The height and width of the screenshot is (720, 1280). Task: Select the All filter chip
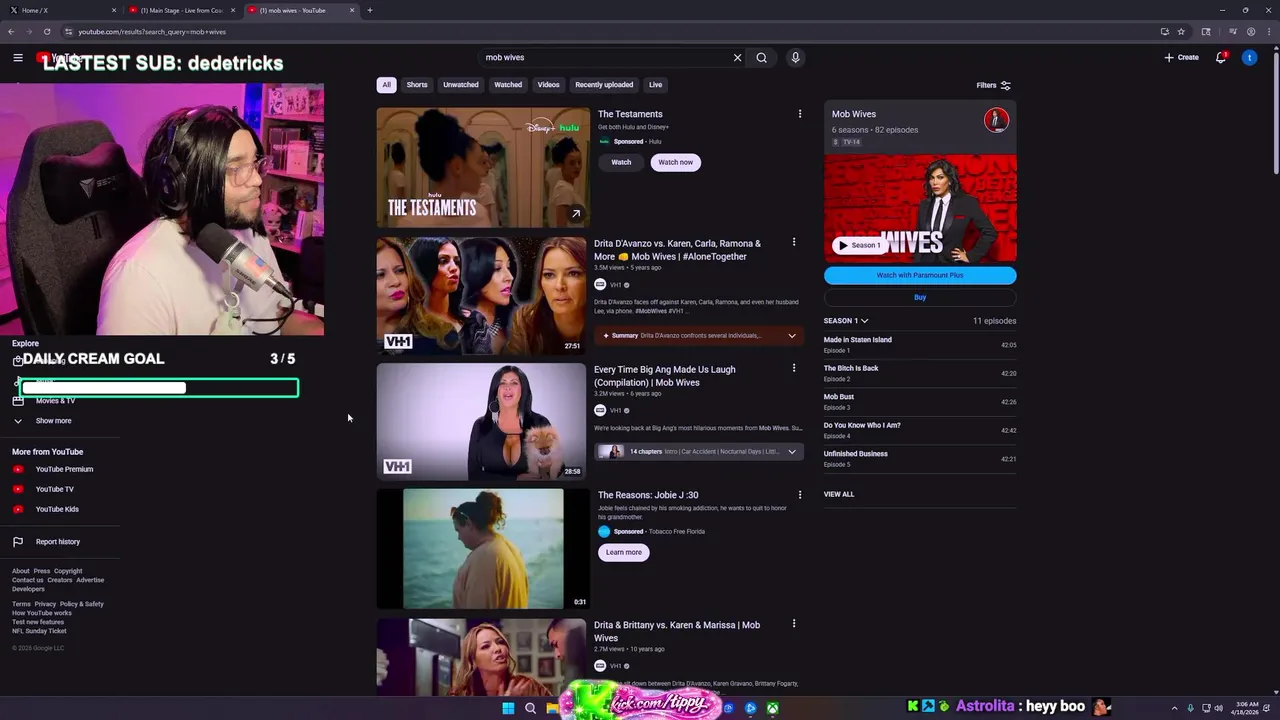click(386, 85)
